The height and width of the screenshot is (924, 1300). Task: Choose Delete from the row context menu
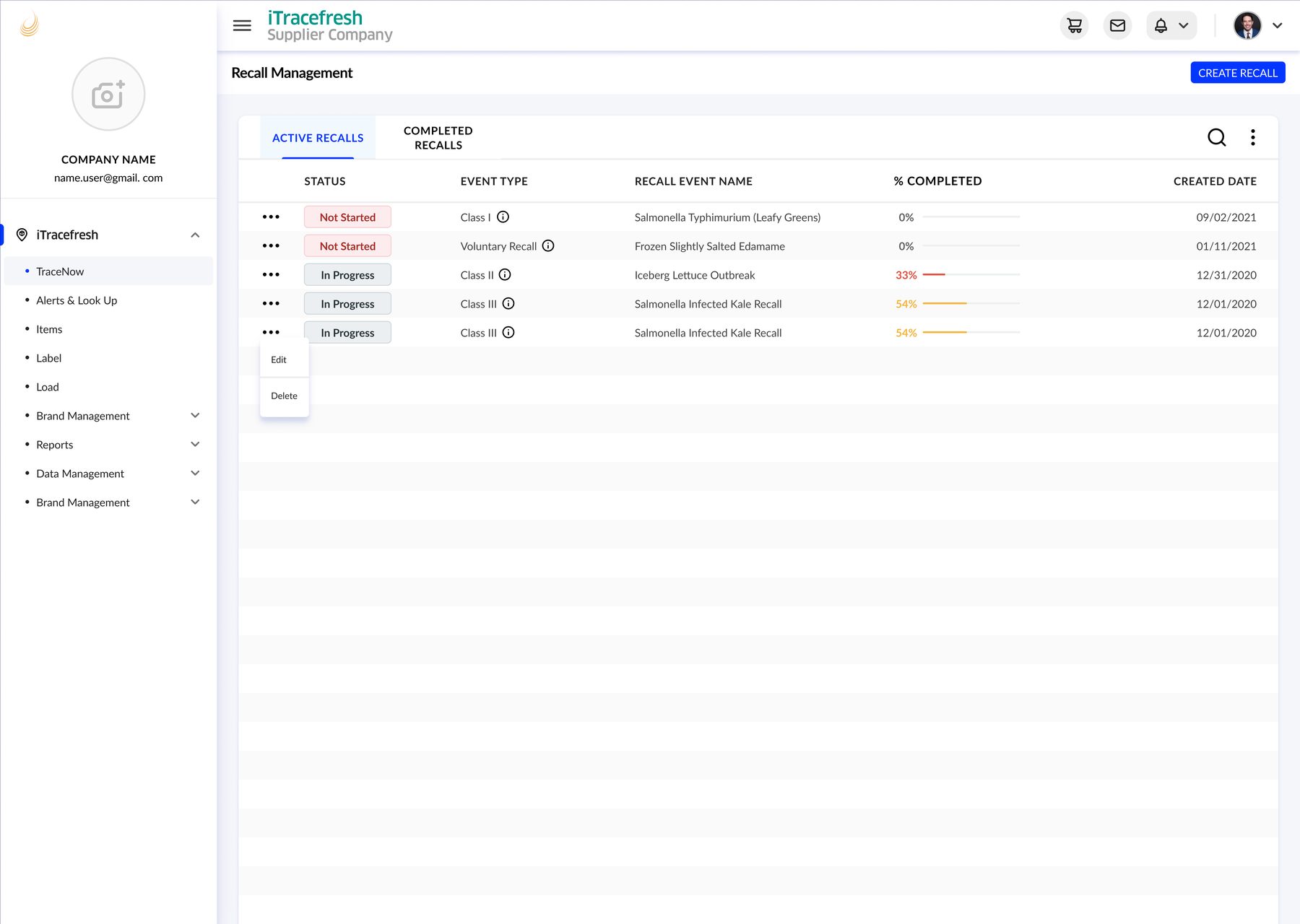[x=284, y=396]
